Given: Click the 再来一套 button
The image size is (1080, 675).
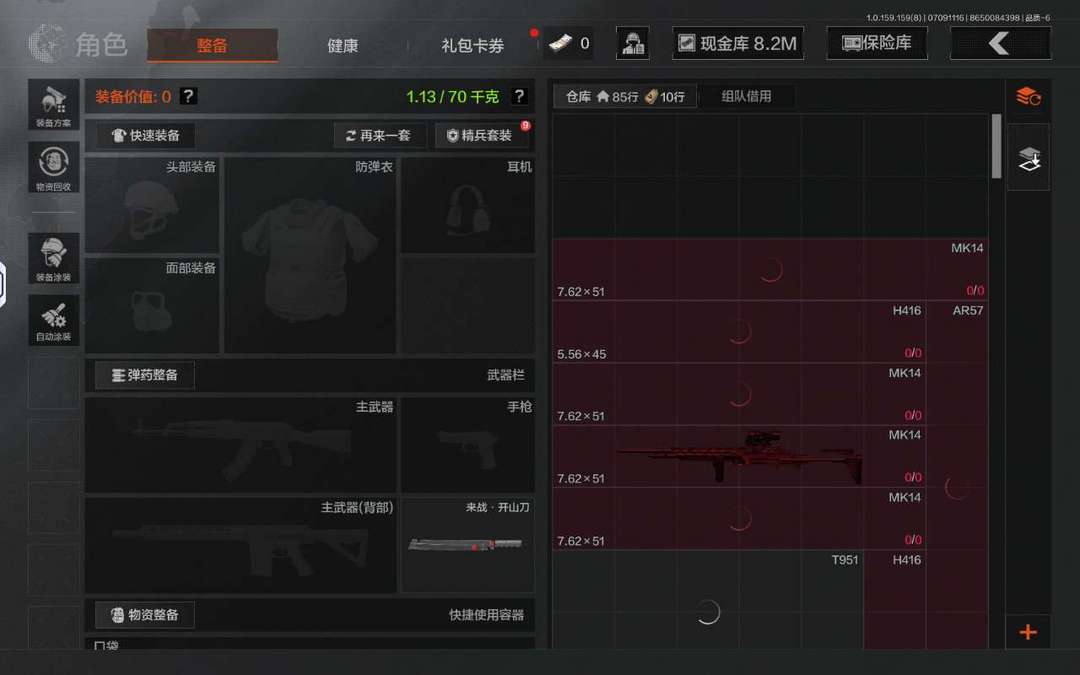Looking at the screenshot, I should tap(380, 135).
